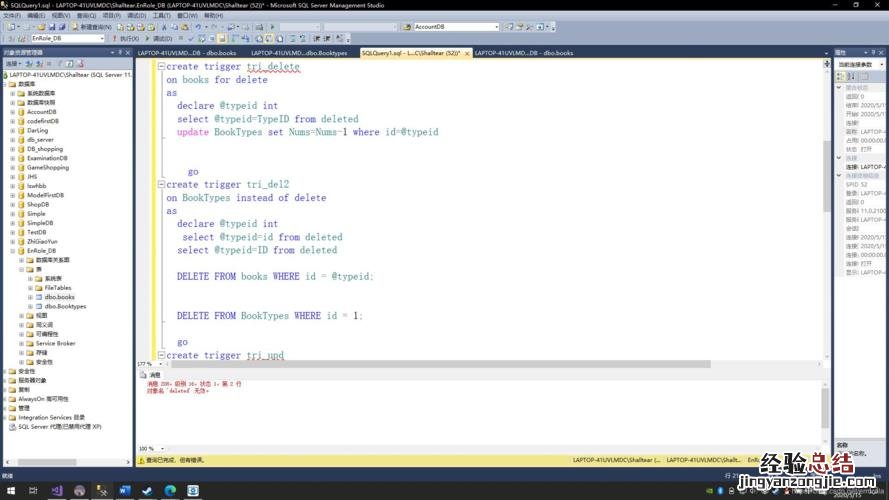The image size is (889, 500).
Task: Expand the AccountDB database node
Action: [12, 112]
